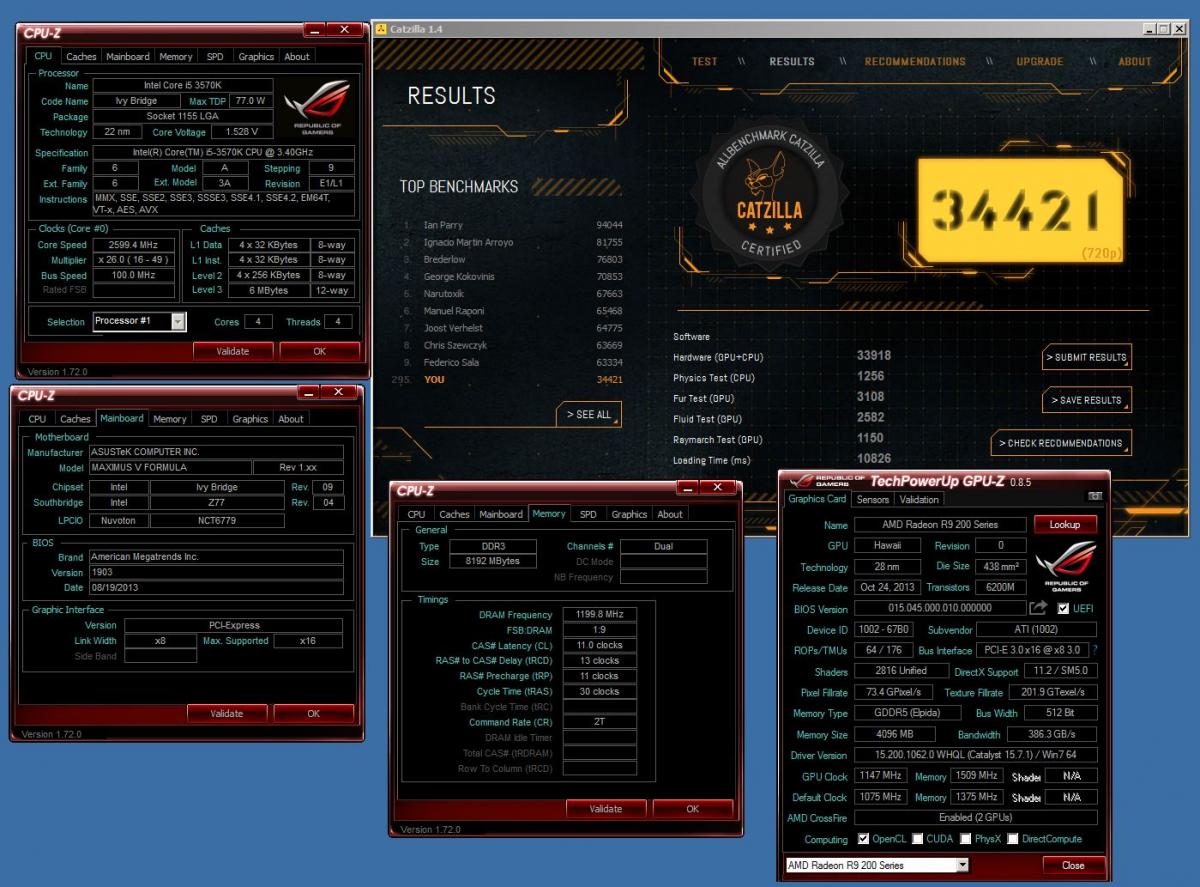Select Federico Sala leaderboard row
The width and height of the screenshot is (1200, 887).
pos(512,362)
